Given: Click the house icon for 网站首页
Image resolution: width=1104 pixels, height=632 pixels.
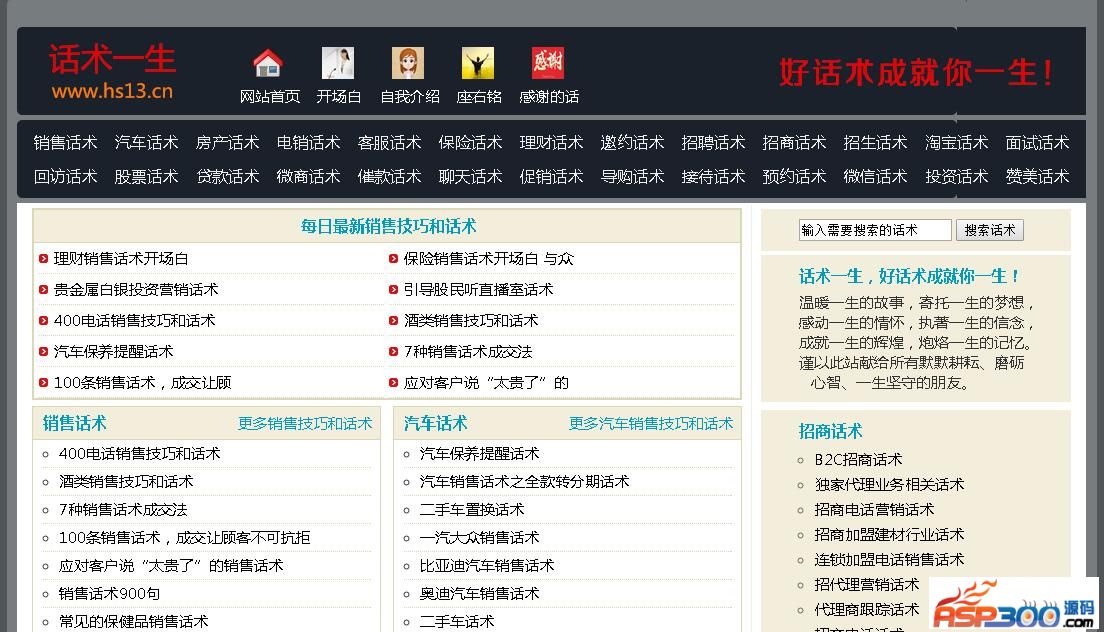Looking at the screenshot, I should (x=268, y=64).
